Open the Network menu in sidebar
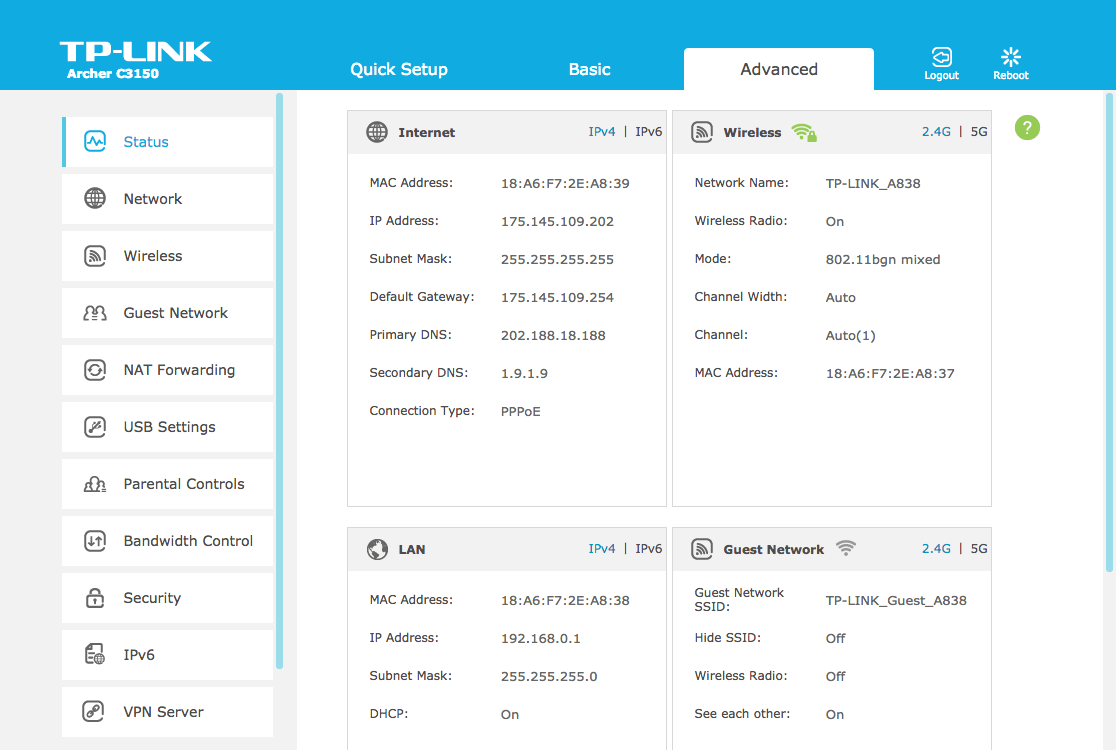The height and width of the screenshot is (750, 1116). pos(153,199)
